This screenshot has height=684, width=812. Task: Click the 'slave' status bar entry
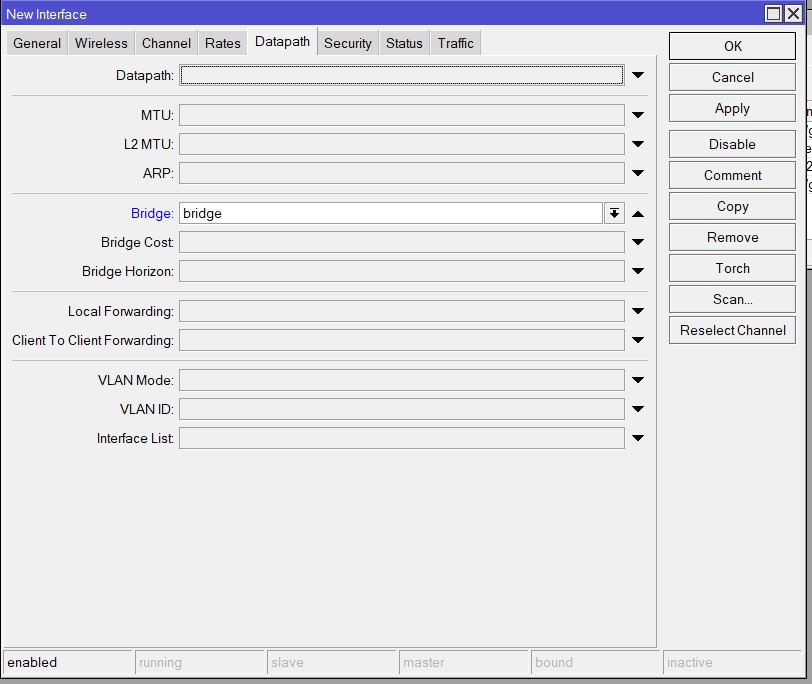tap(331, 662)
